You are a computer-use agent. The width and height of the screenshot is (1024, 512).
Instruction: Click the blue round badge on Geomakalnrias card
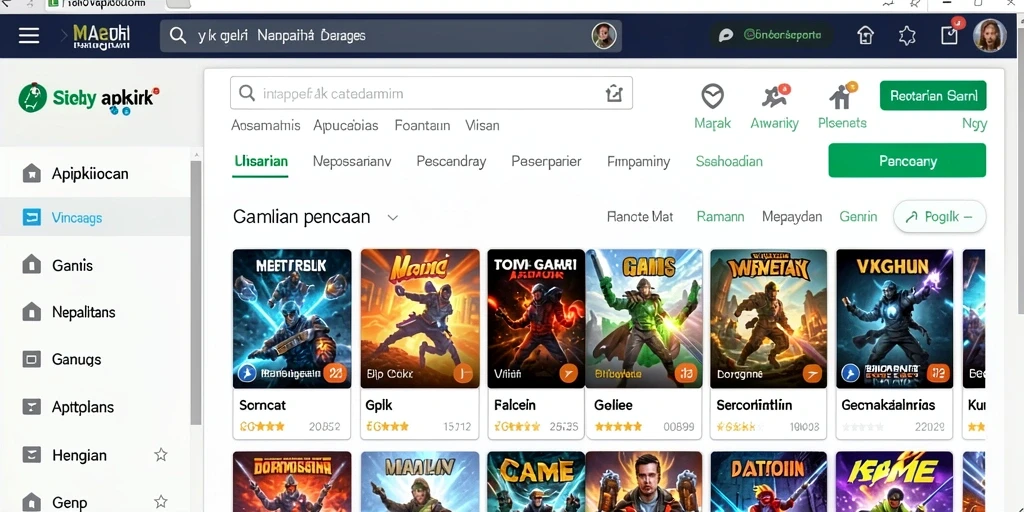tap(850, 374)
